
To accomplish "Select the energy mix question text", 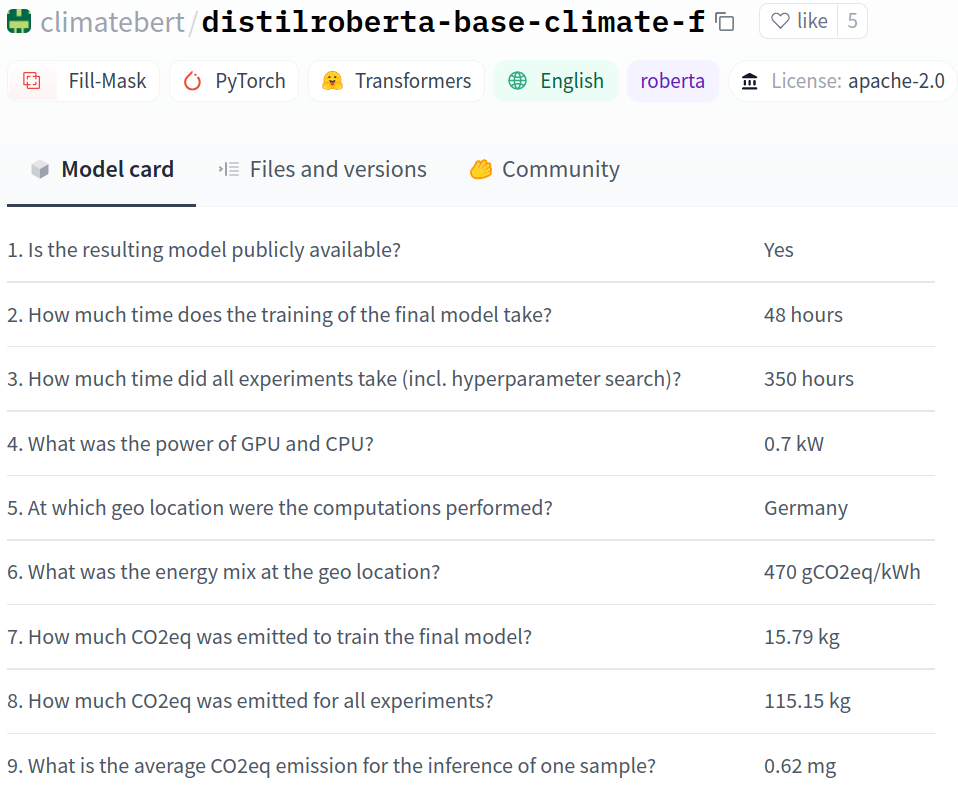I will (x=224, y=572).
